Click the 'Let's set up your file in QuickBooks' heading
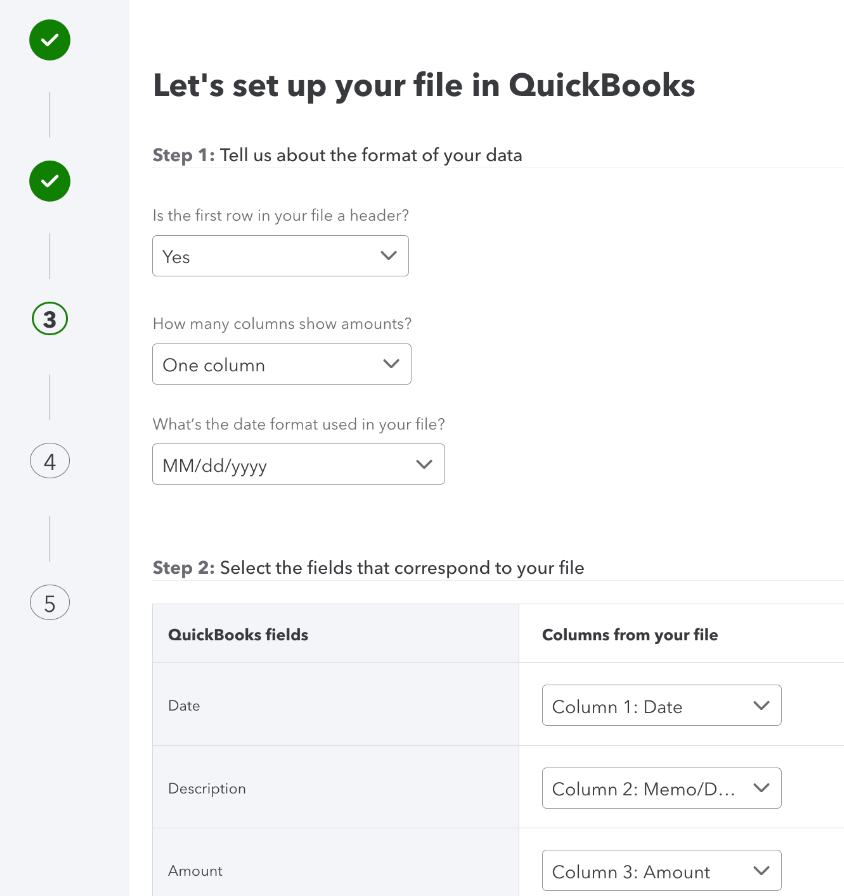The image size is (844, 896). pyautogui.click(x=424, y=86)
